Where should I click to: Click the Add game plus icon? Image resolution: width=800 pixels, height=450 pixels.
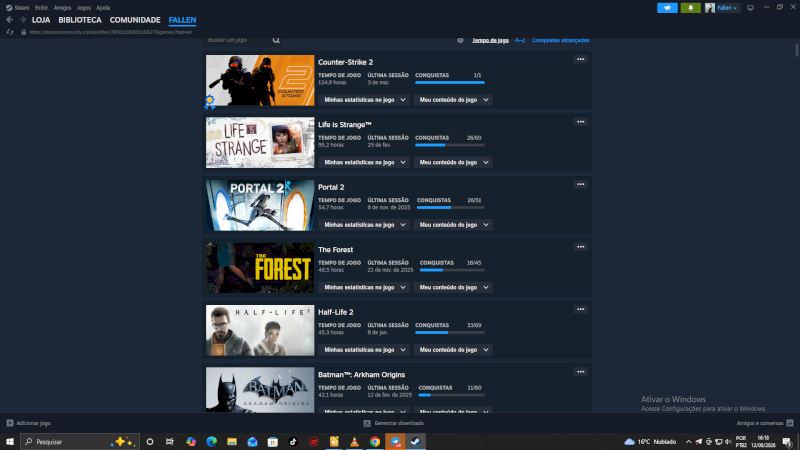click(10, 423)
